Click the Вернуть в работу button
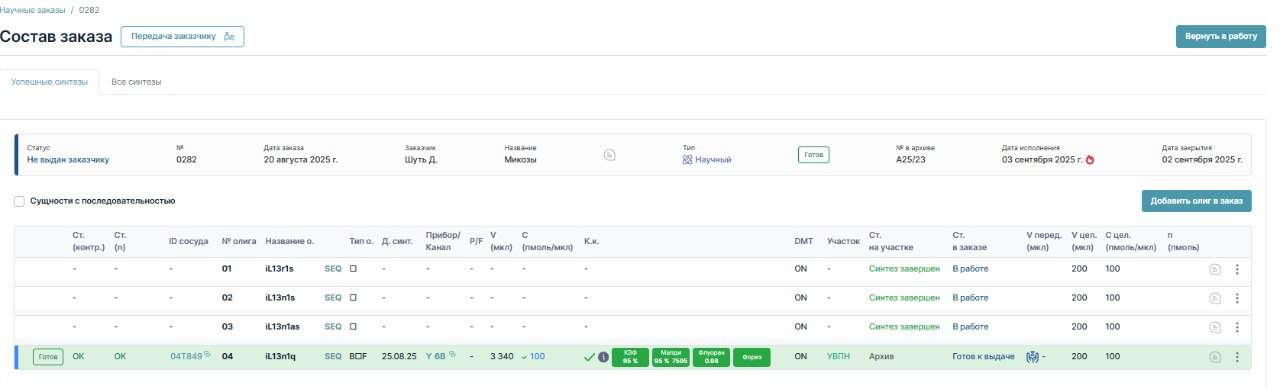Viewport: 1280px width, 389px height. point(1221,36)
